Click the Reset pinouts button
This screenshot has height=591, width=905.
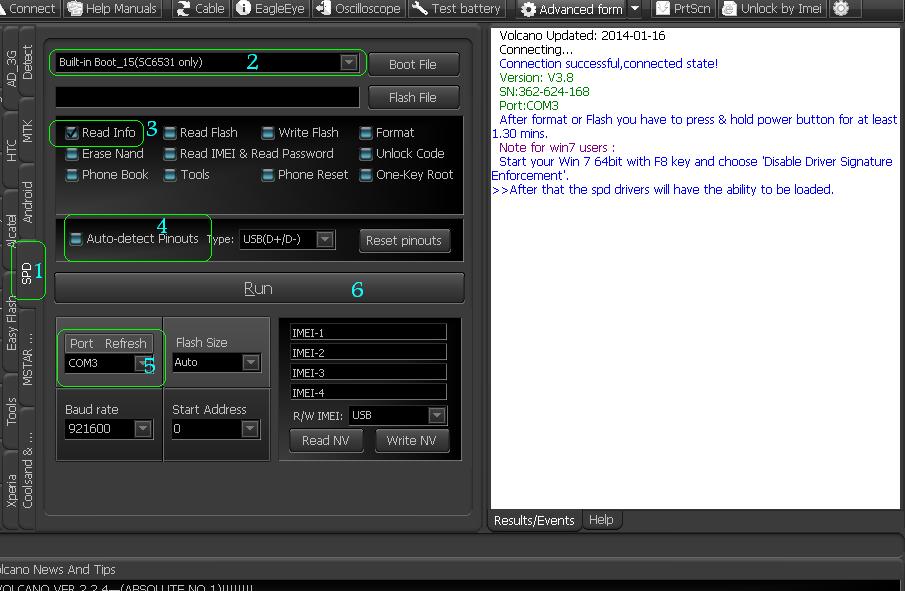coord(404,241)
